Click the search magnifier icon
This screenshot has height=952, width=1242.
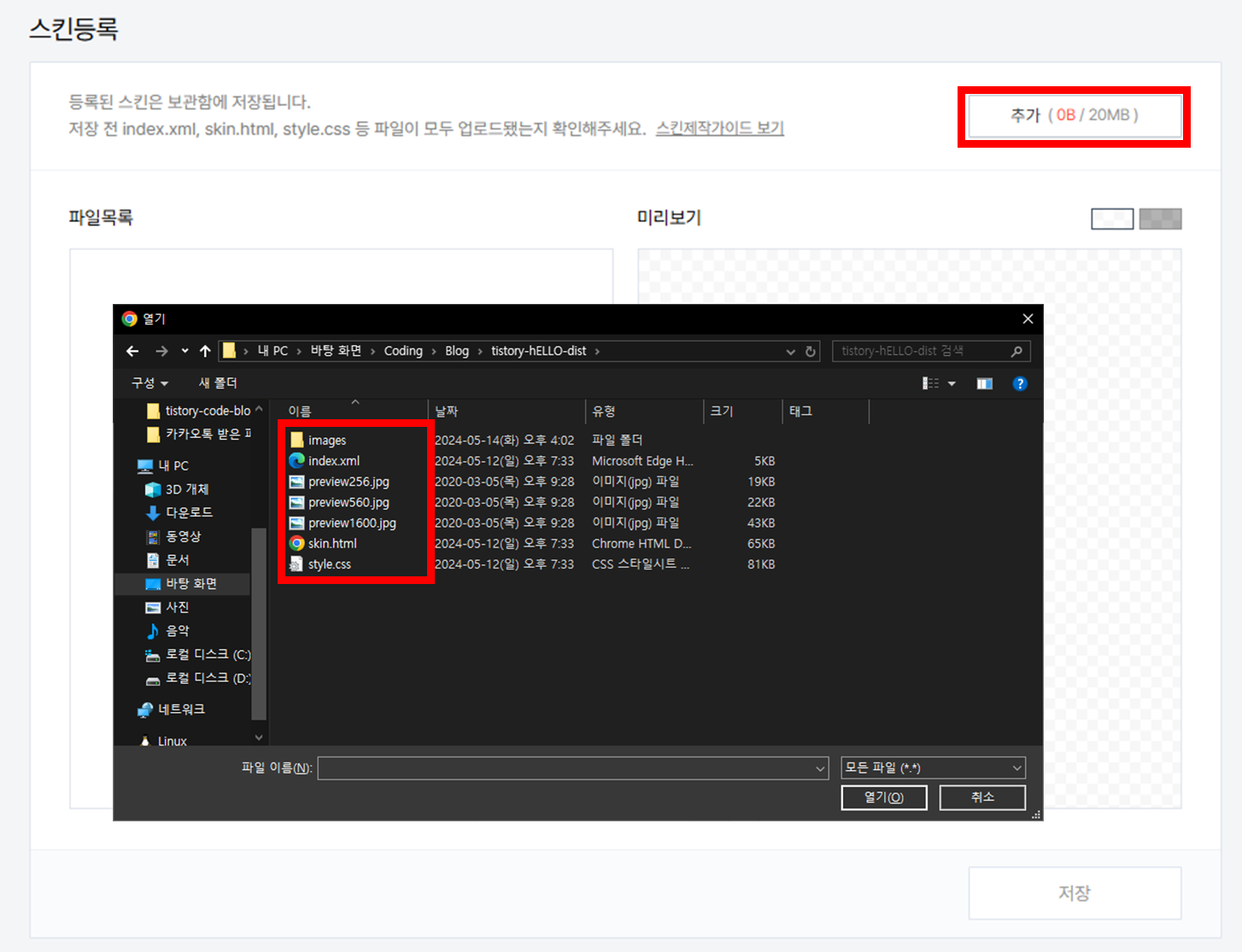coord(1016,350)
